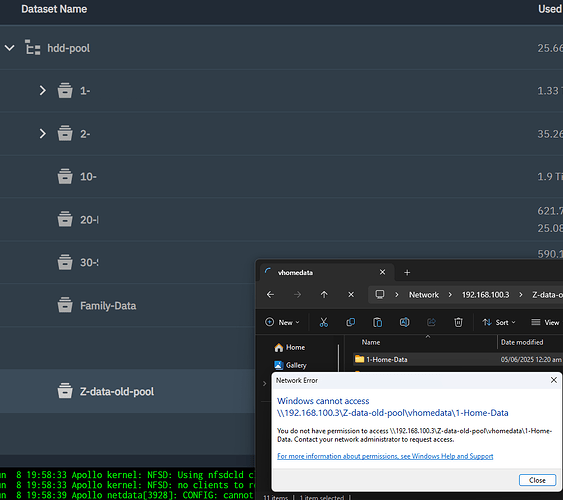Click the Copy icon in Explorer toolbar
Image resolution: width=563 pixels, height=500 pixels.
click(350, 322)
